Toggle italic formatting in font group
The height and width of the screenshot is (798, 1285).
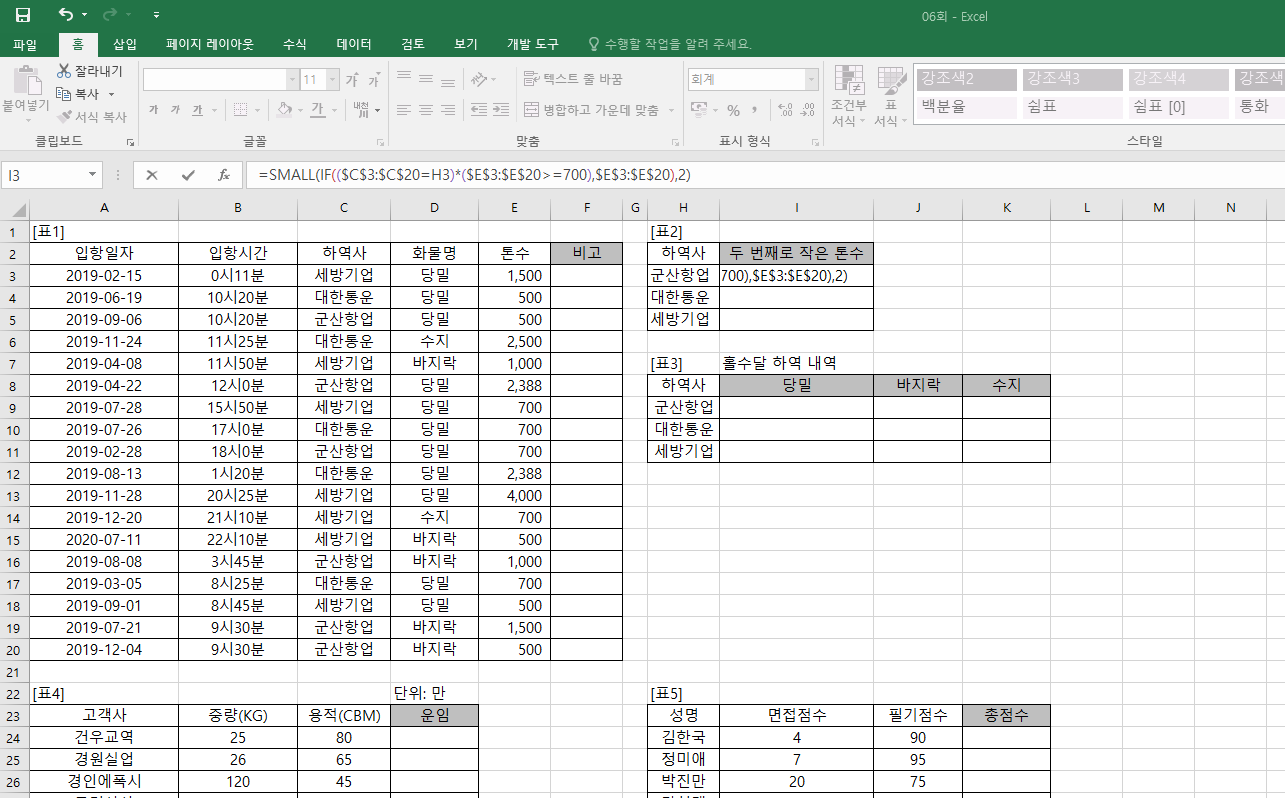(175, 110)
